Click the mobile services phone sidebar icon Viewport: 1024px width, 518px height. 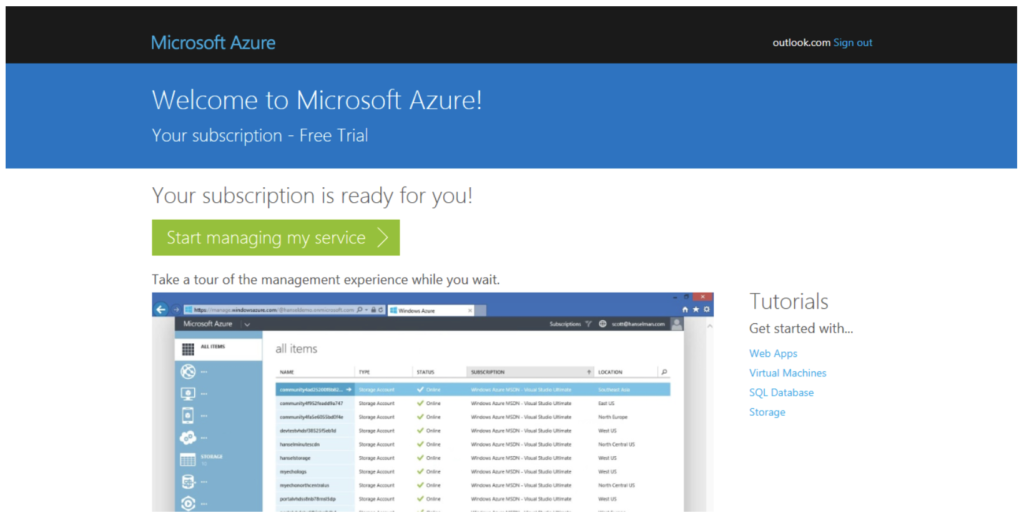[188, 415]
